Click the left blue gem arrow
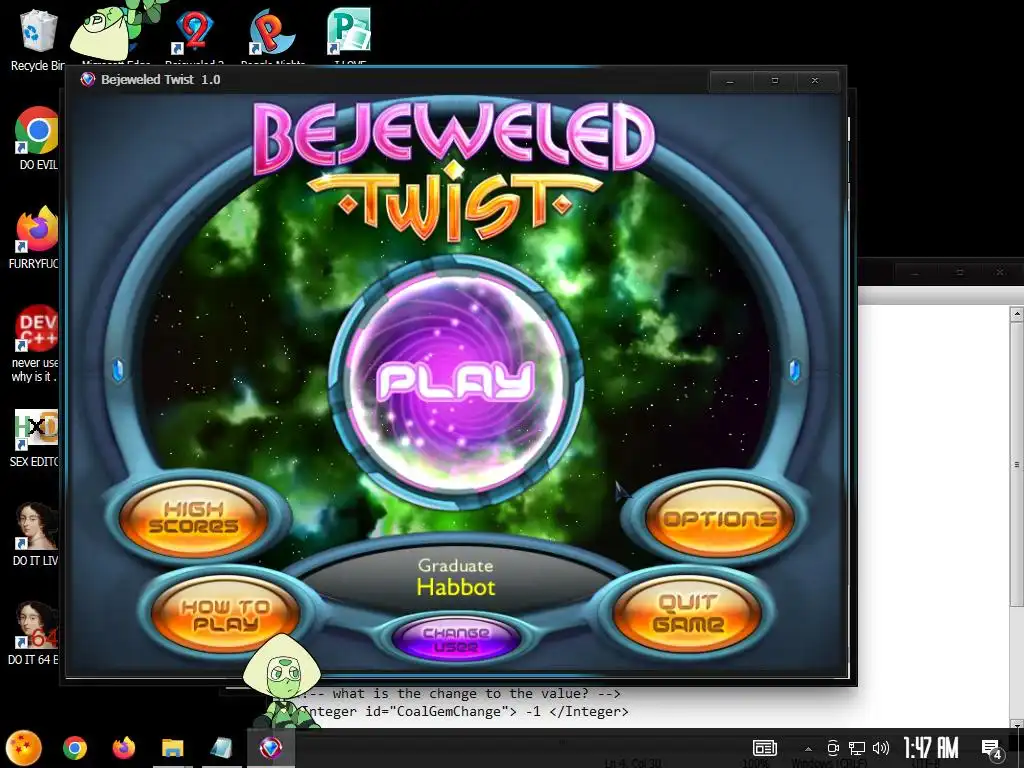This screenshot has width=1024, height=768. [118, 370]
